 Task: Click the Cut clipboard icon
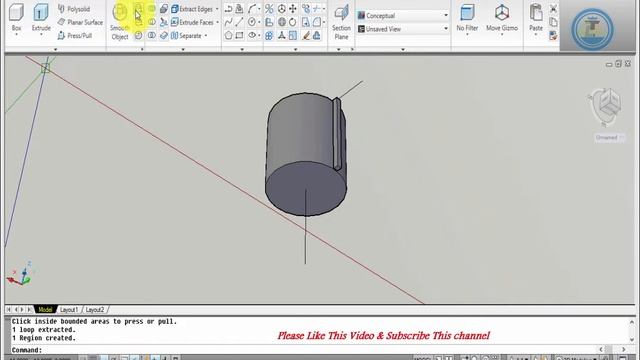pyautogui.click(x=553, y=9)
